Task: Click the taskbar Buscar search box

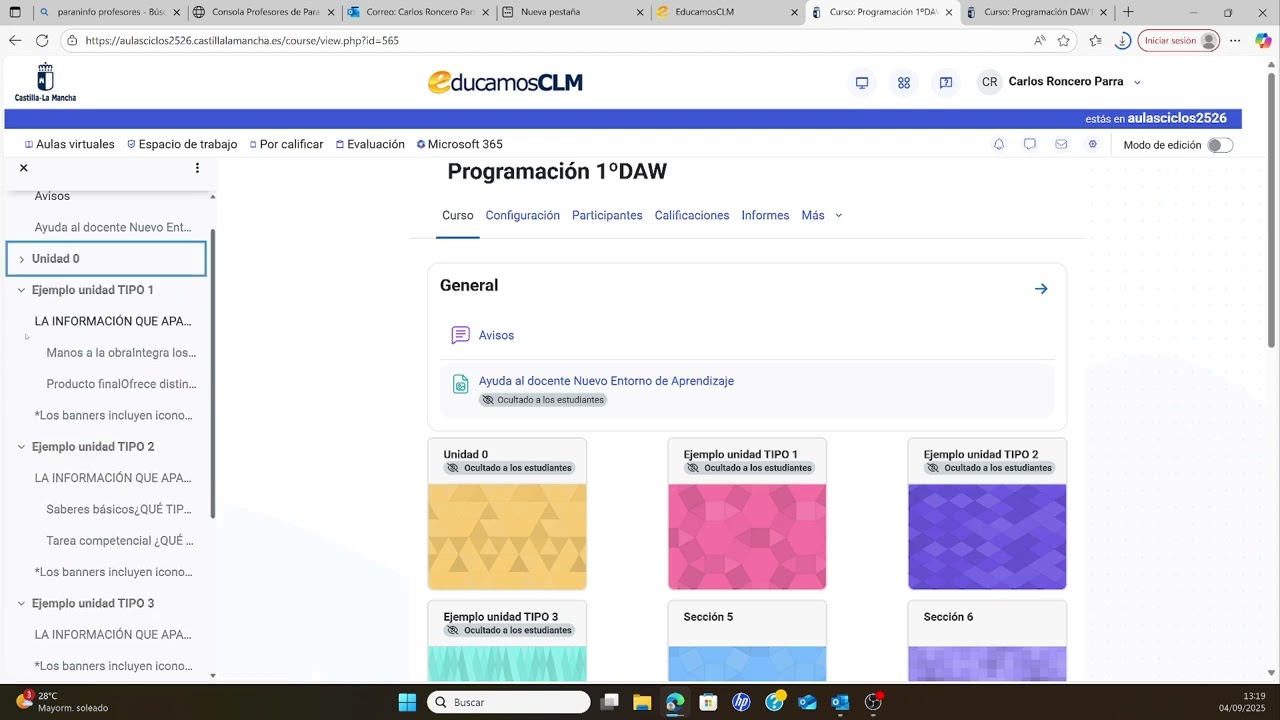Action: pyautogui.click(x=509, y=702)
